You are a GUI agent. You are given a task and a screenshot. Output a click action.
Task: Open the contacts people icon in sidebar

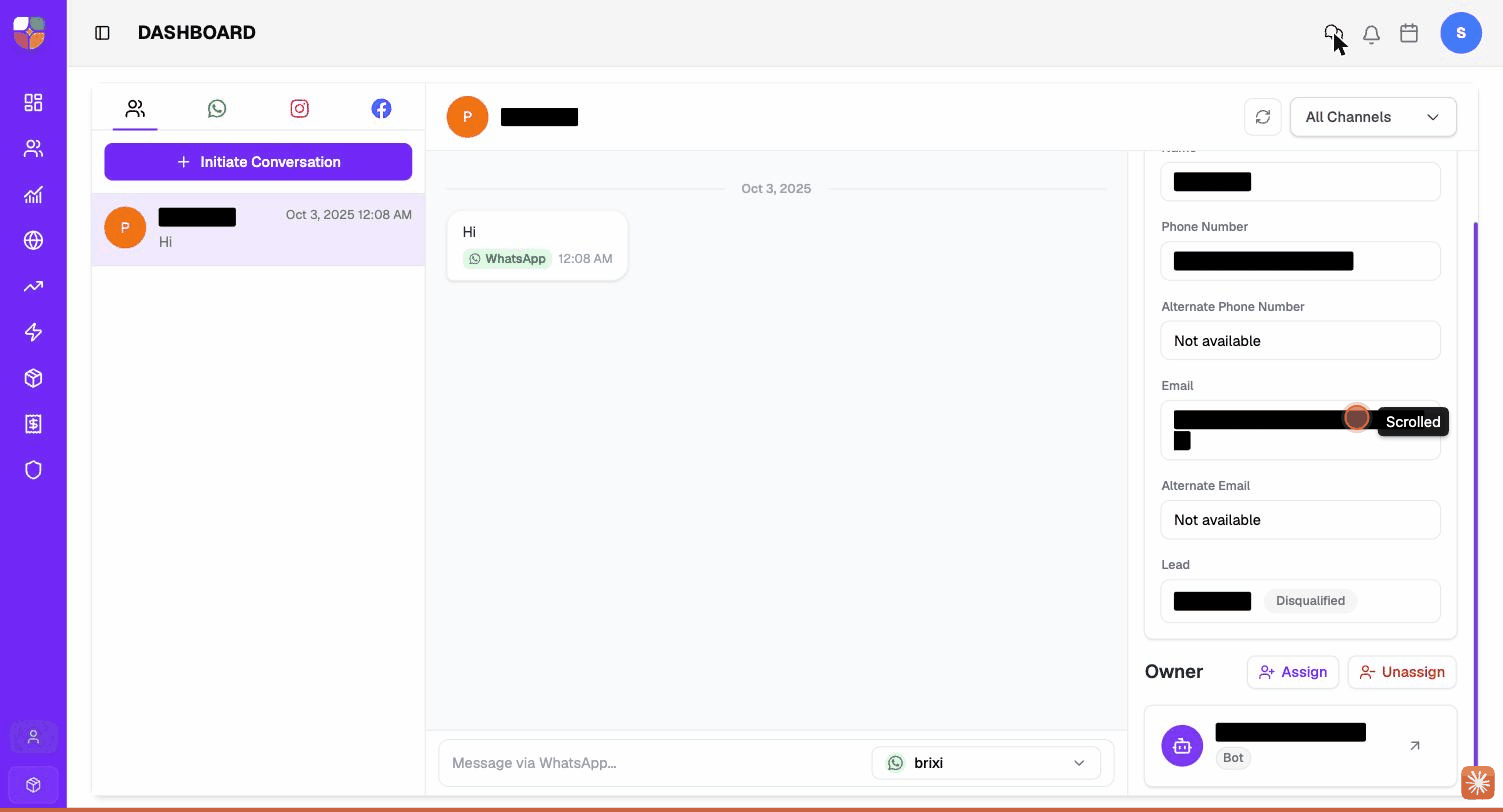(33, 148)
